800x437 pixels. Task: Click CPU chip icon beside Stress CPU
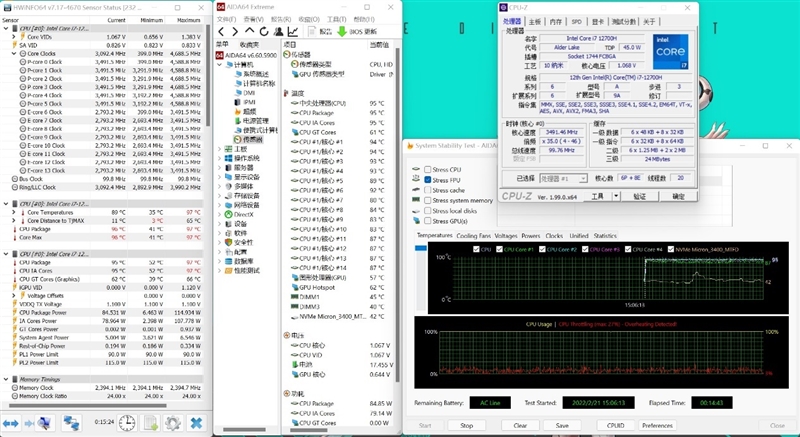tap(416, 169)
